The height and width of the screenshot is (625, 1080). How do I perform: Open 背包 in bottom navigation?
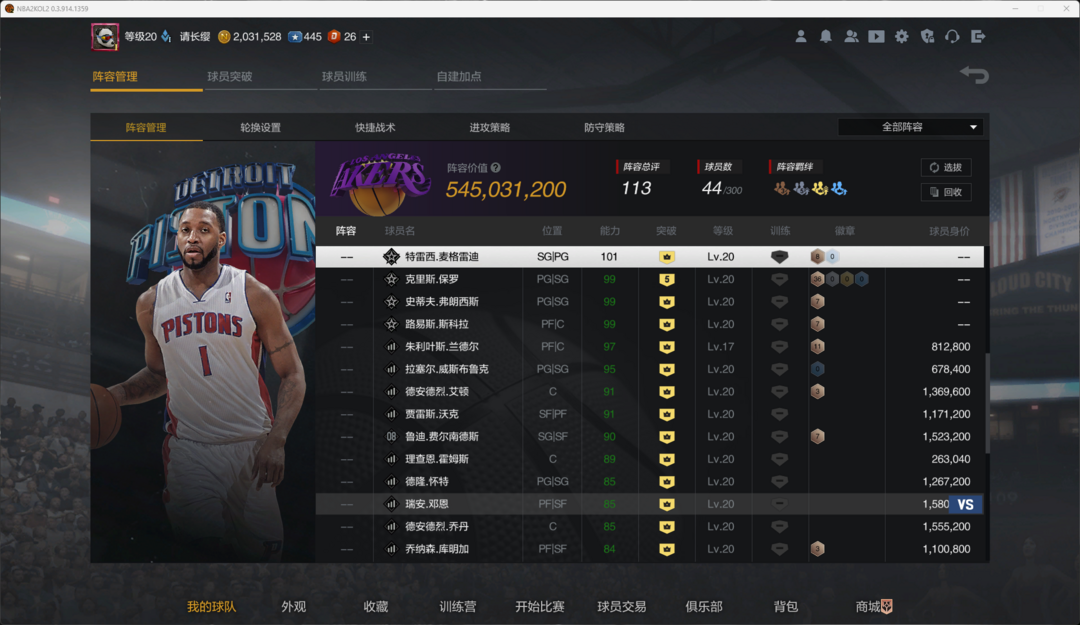click(786, 606)
